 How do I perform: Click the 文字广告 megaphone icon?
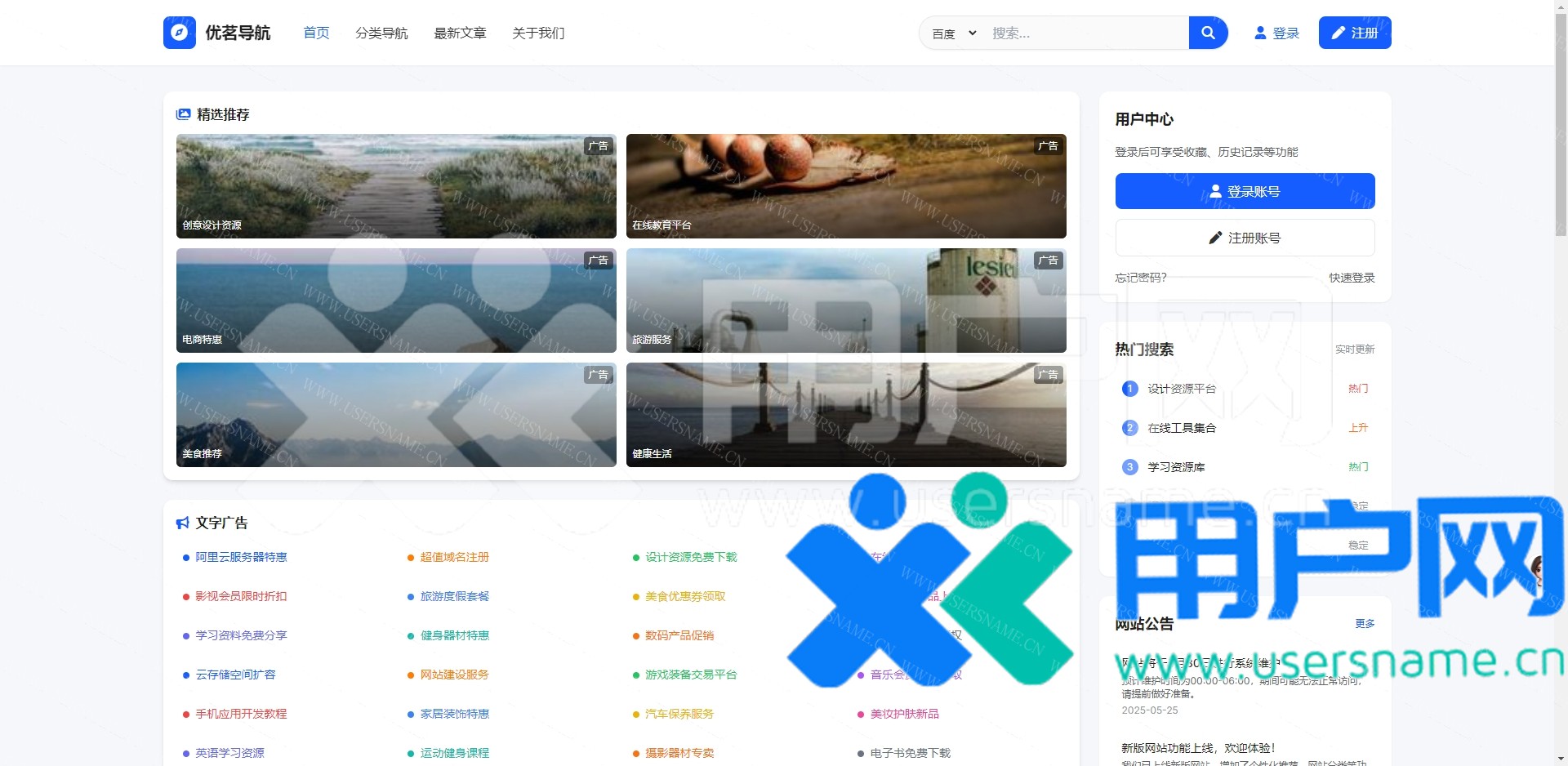click(183, 523)
